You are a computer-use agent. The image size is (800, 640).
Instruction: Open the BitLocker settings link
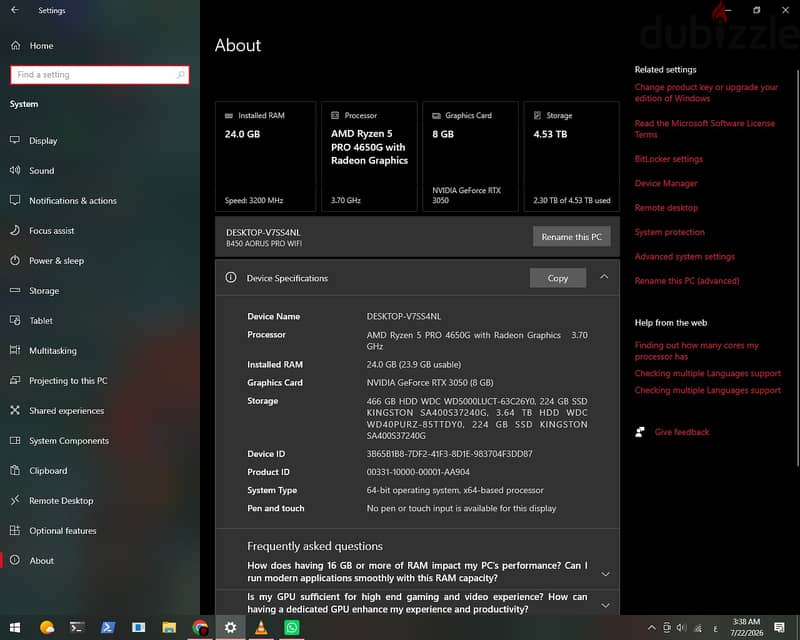668,159
